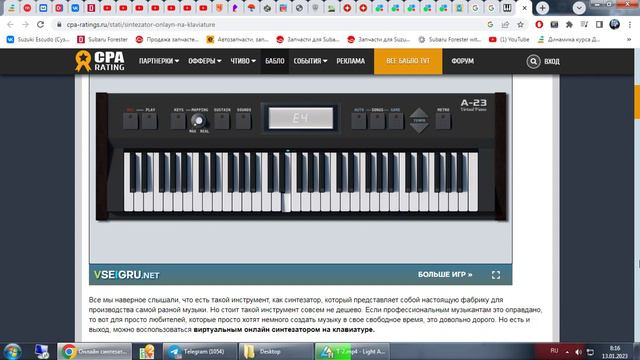This screenshot has width=640, height=360.
Task: Click the orange ВСЕ БАБЛО ТУТ button
Action: [x=408, y=61]
